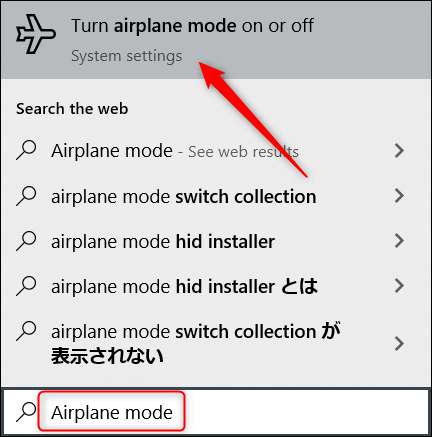Expand switch collection が表示されない chevron
432x437 pixels.
coord(399,344)
